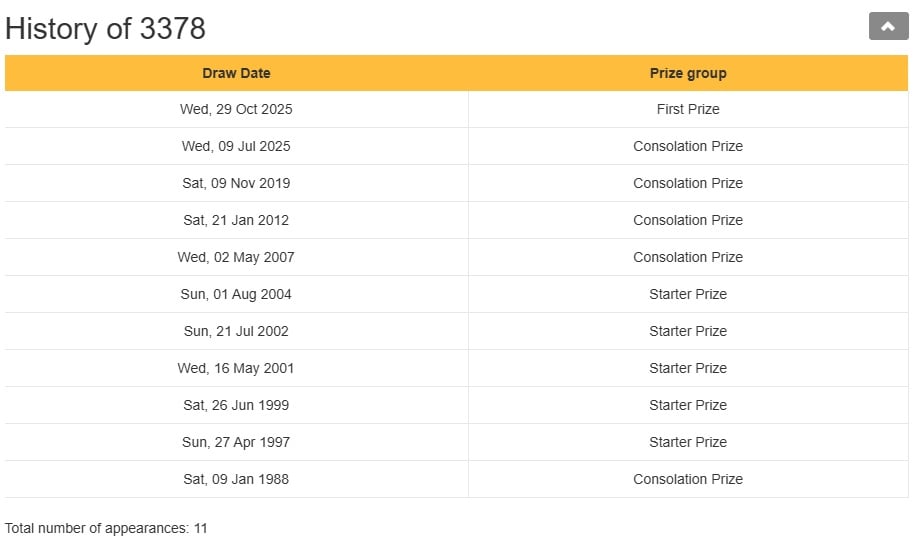Click Consolation Prize for 09 Jan 1988

pyautogui.click(x=688, y=479)
